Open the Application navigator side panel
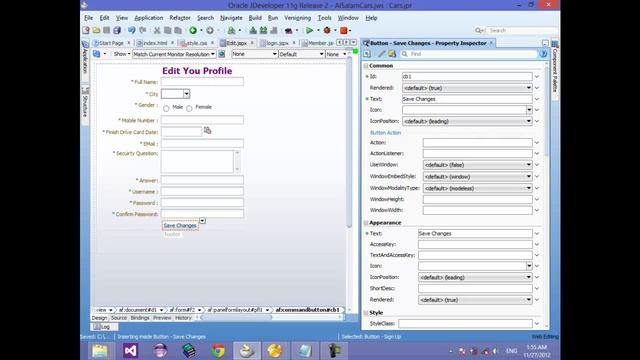The height and width of the screenshot is (360, 640). pos(85,57)
